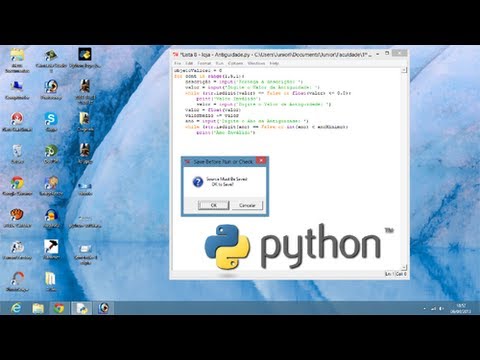Click the Ln/Col indicator in status bar
Image resolution: width=480 pixels, height=360 pixels.
tap(396, 274)
